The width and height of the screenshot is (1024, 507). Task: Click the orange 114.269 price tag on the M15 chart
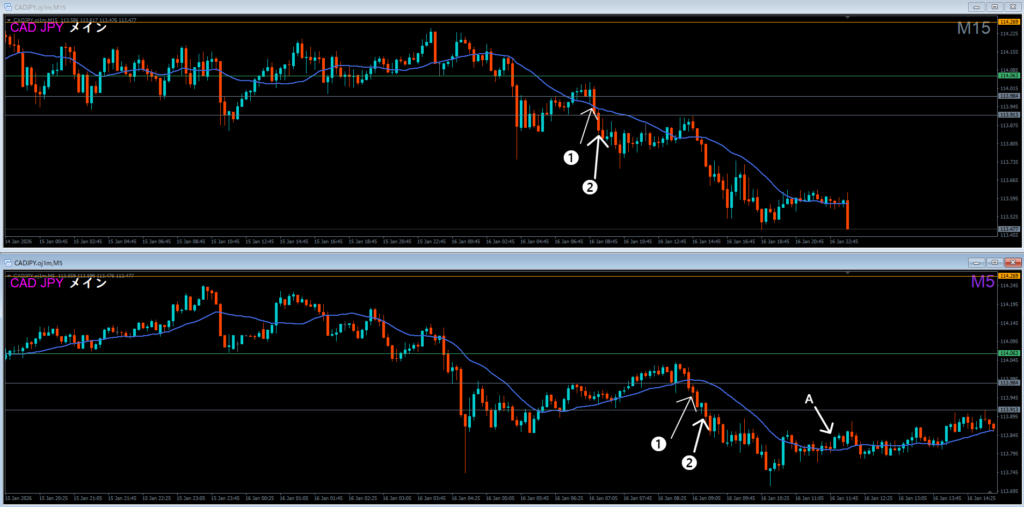click(1009, 22)
